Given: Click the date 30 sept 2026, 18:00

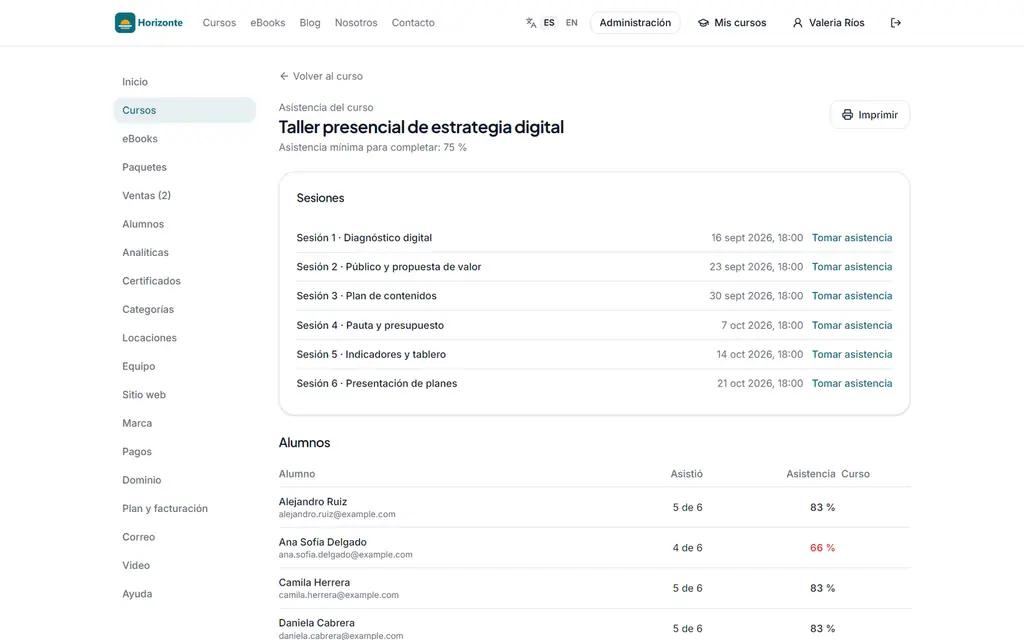Looking at the screenshot, I should (x=756, y=296).
